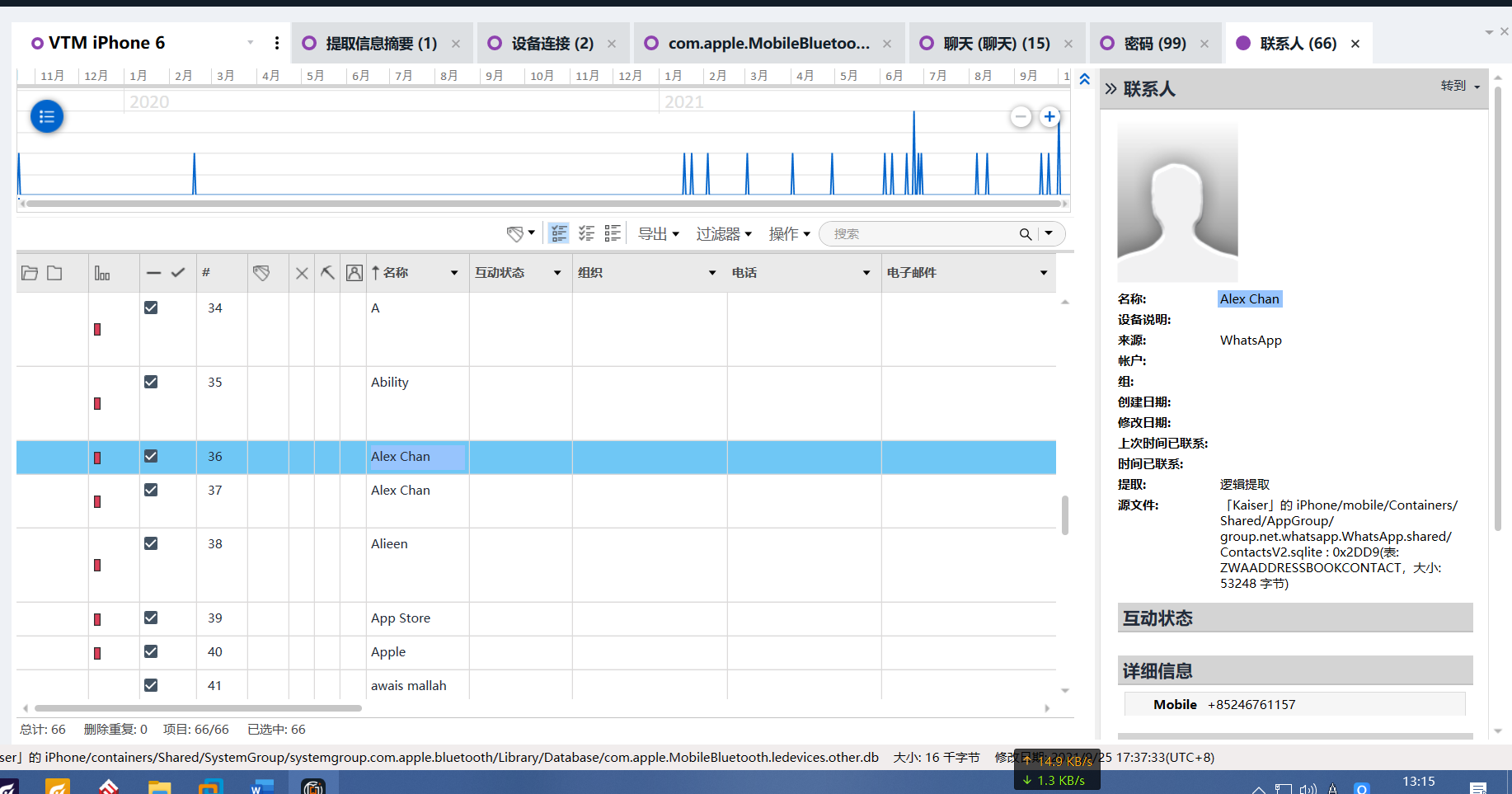Click the contact photo column header icon
This screenshot has height=794, width=1512.
point(354,273)
